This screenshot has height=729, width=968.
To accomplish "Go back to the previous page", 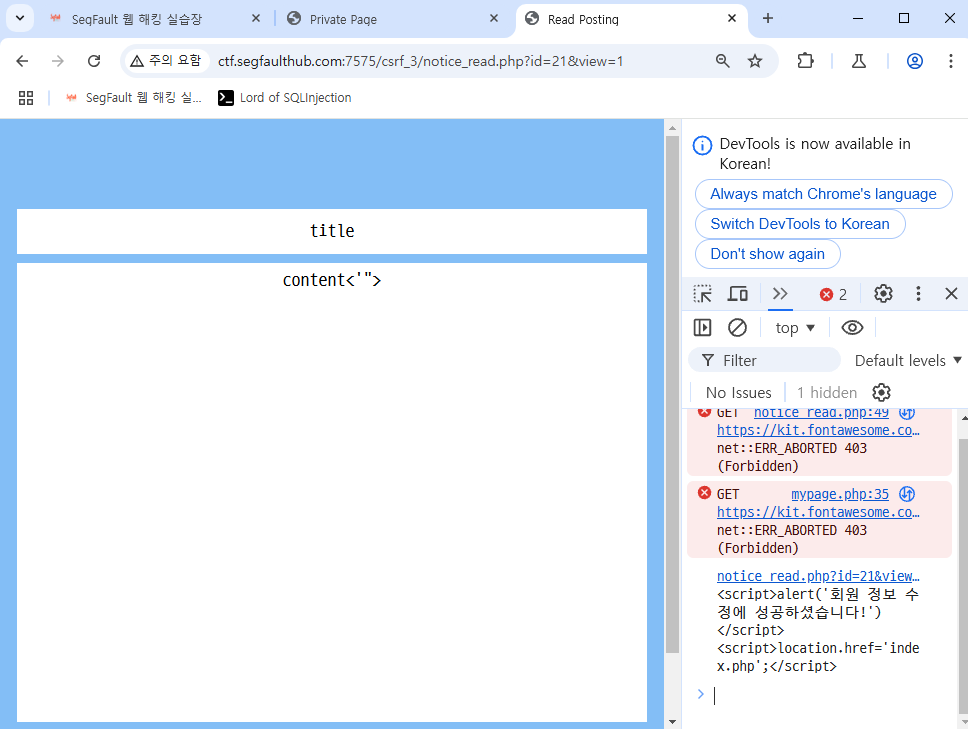I will tap(22, 61).
